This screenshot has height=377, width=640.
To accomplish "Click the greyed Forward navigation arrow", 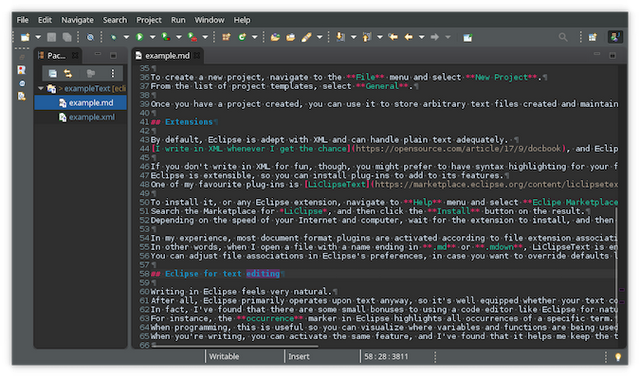I will 435,37.
